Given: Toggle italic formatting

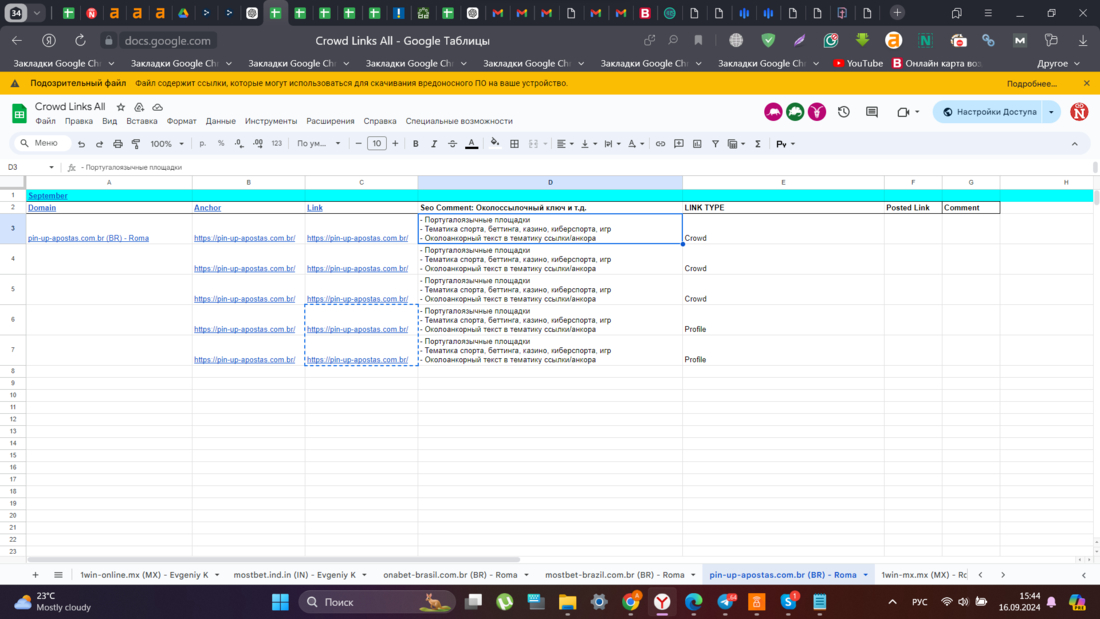Looking at the screenshot, I should (x=434, y=144).
